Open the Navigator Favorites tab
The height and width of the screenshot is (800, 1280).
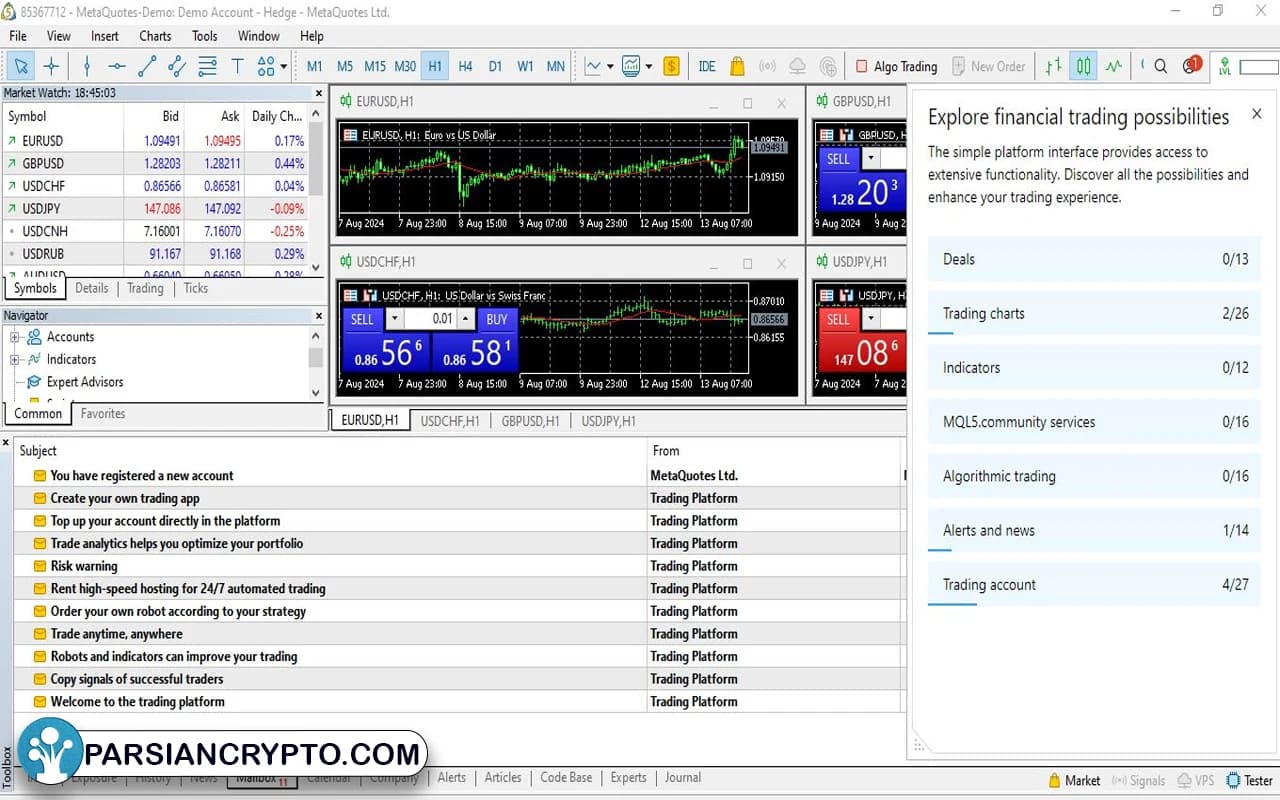103,414
